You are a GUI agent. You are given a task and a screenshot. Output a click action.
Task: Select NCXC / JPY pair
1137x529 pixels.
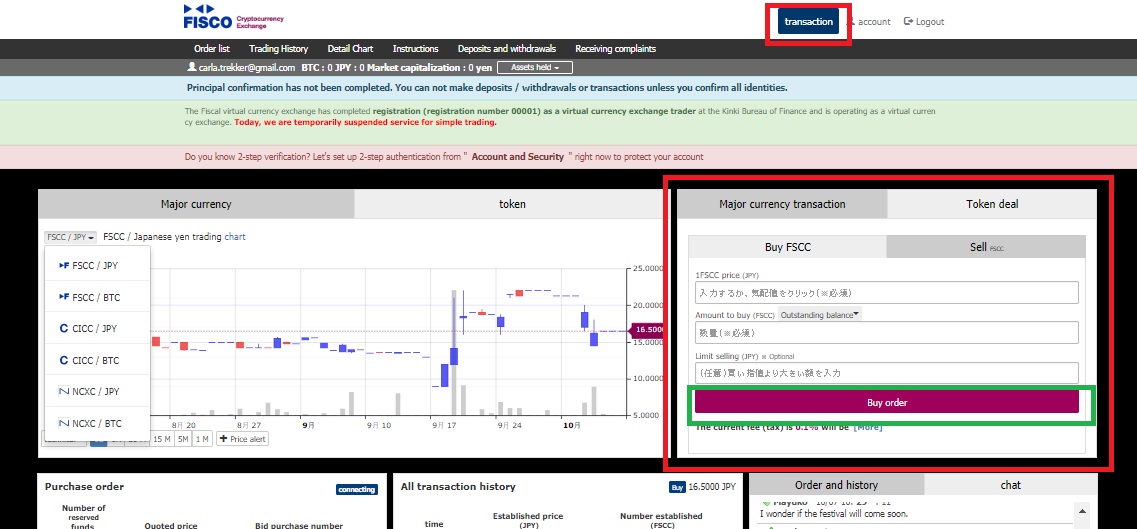click(x=97, y=391)
